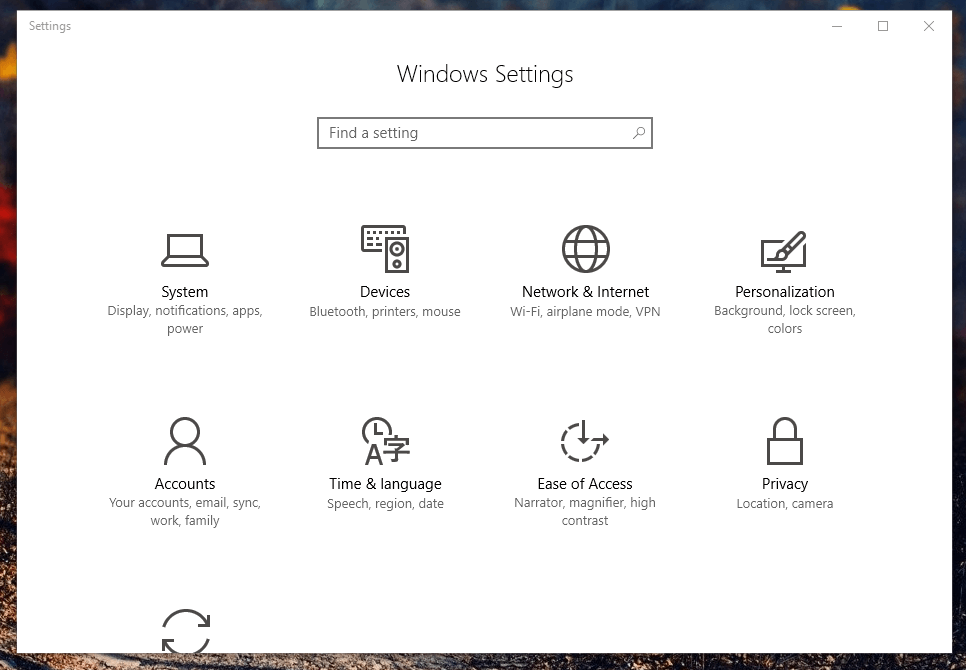The width and height of the screenshot is (966, 670).
Task: Click the magnifier icon in search box
Action: pyautogui.click(x=639, y=133)
